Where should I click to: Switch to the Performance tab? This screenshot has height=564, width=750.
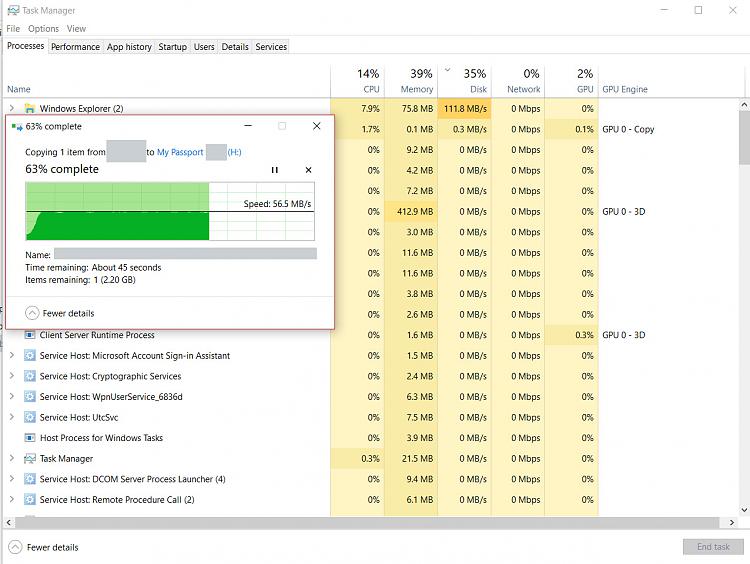click(x=76, y=47)
